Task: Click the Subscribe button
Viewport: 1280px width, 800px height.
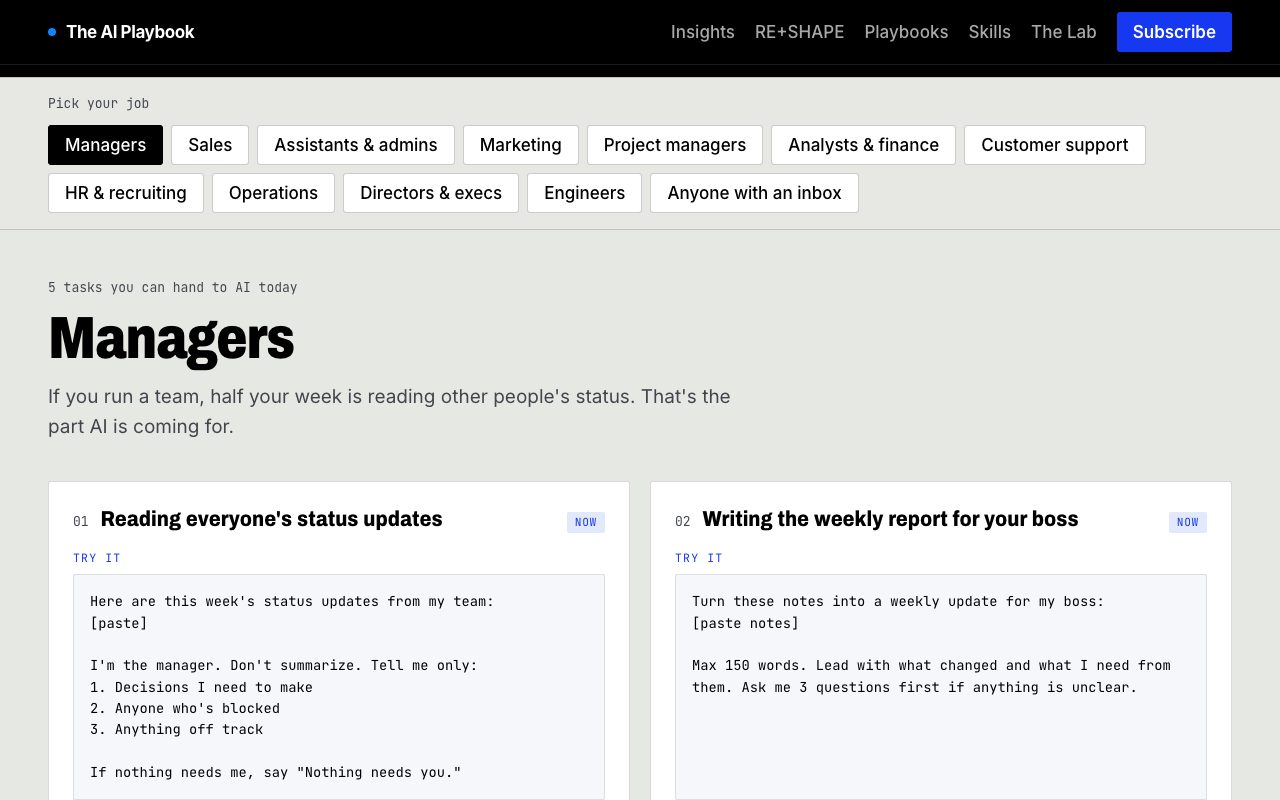Action: coord(1174,32)
